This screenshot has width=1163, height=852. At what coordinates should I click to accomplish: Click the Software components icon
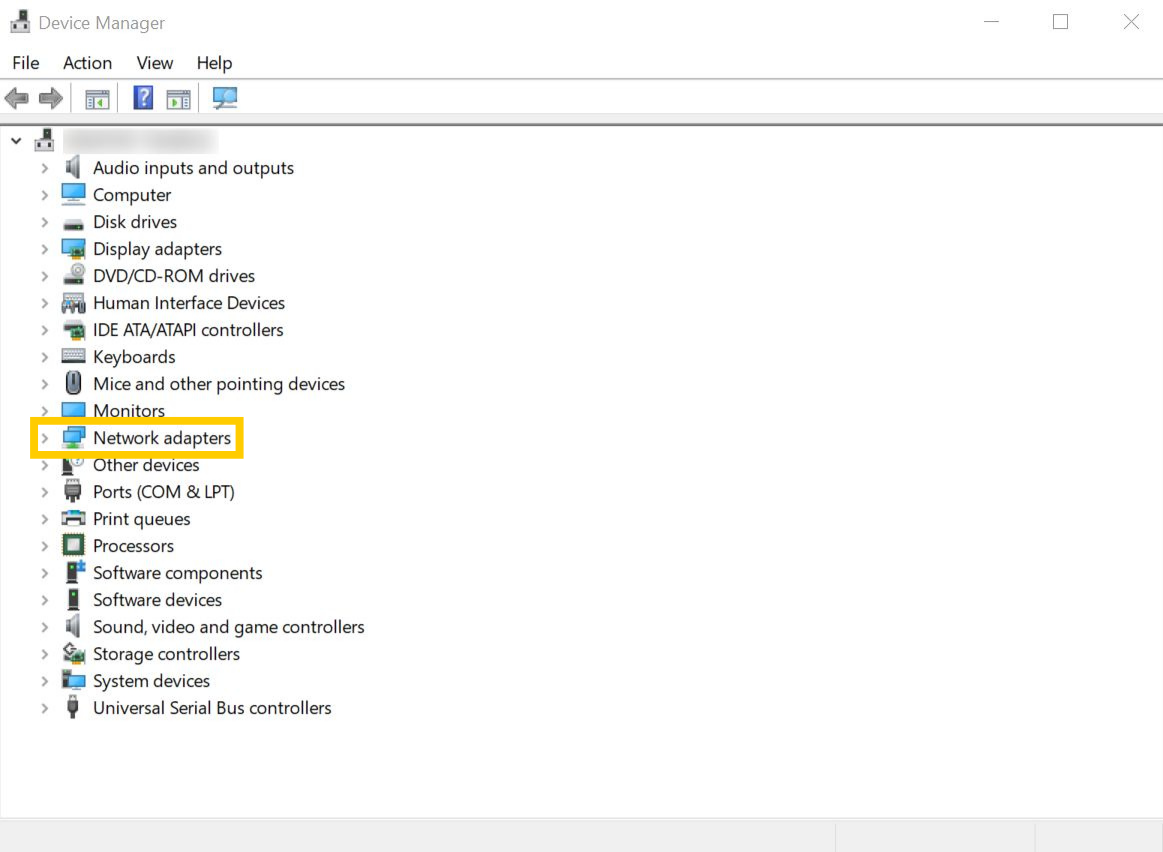[75, 572]
